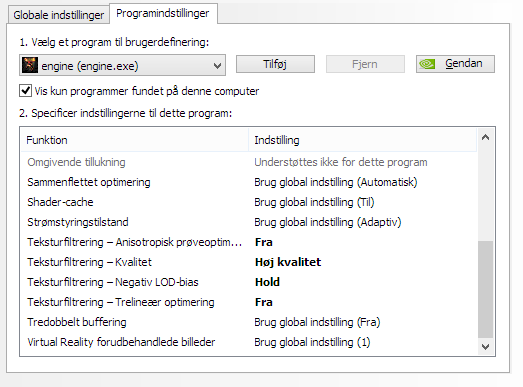Click the Tilføj button
The width and height of the screenshot is (523, 387).
(x=275, y=64)
